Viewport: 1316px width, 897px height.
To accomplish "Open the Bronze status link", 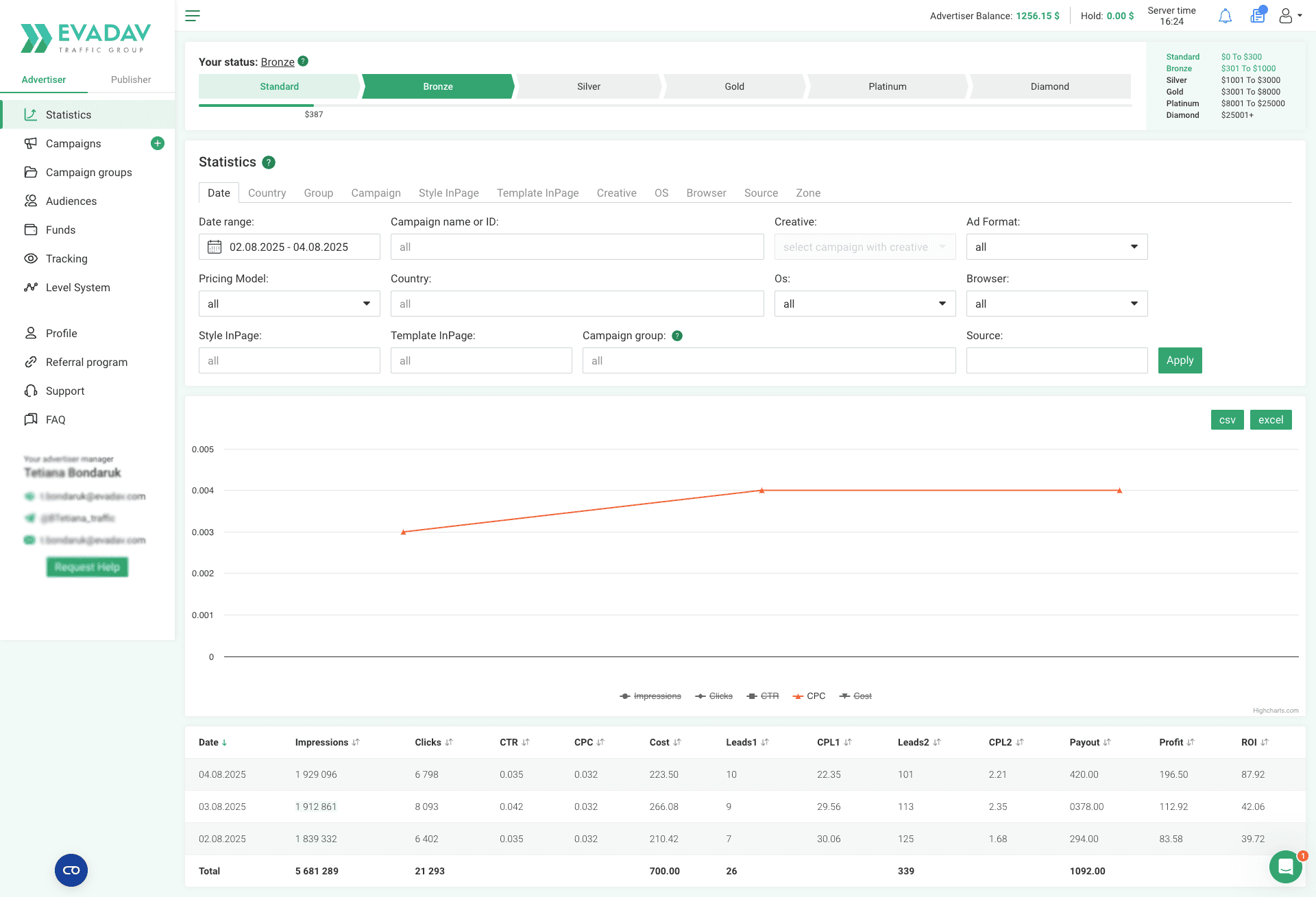I will click(278, 62).
